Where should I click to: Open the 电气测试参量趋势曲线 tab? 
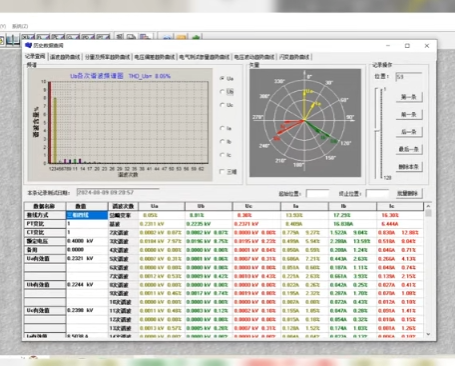click(x=204, y=57)
